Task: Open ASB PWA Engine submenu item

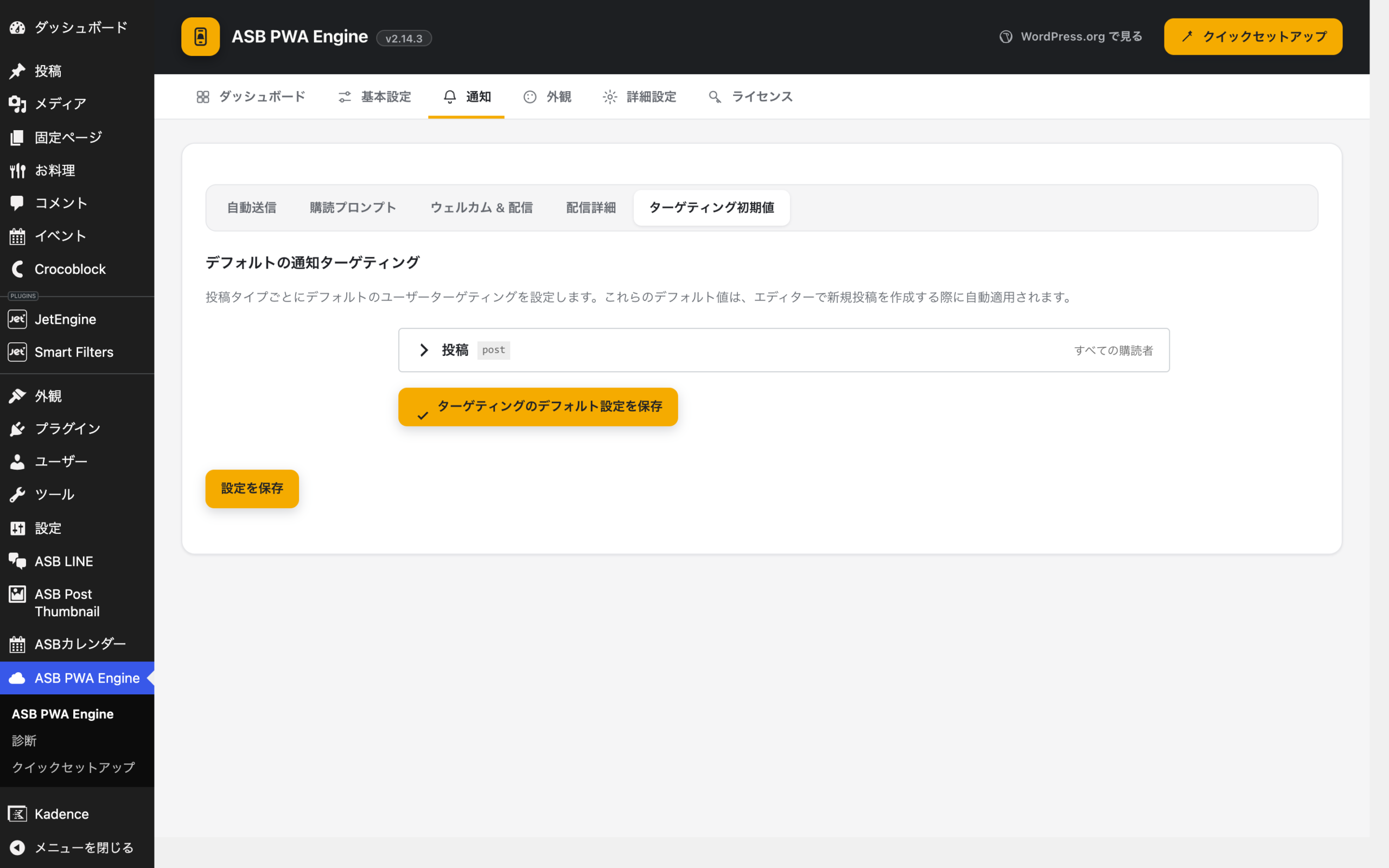Action: 62,713
